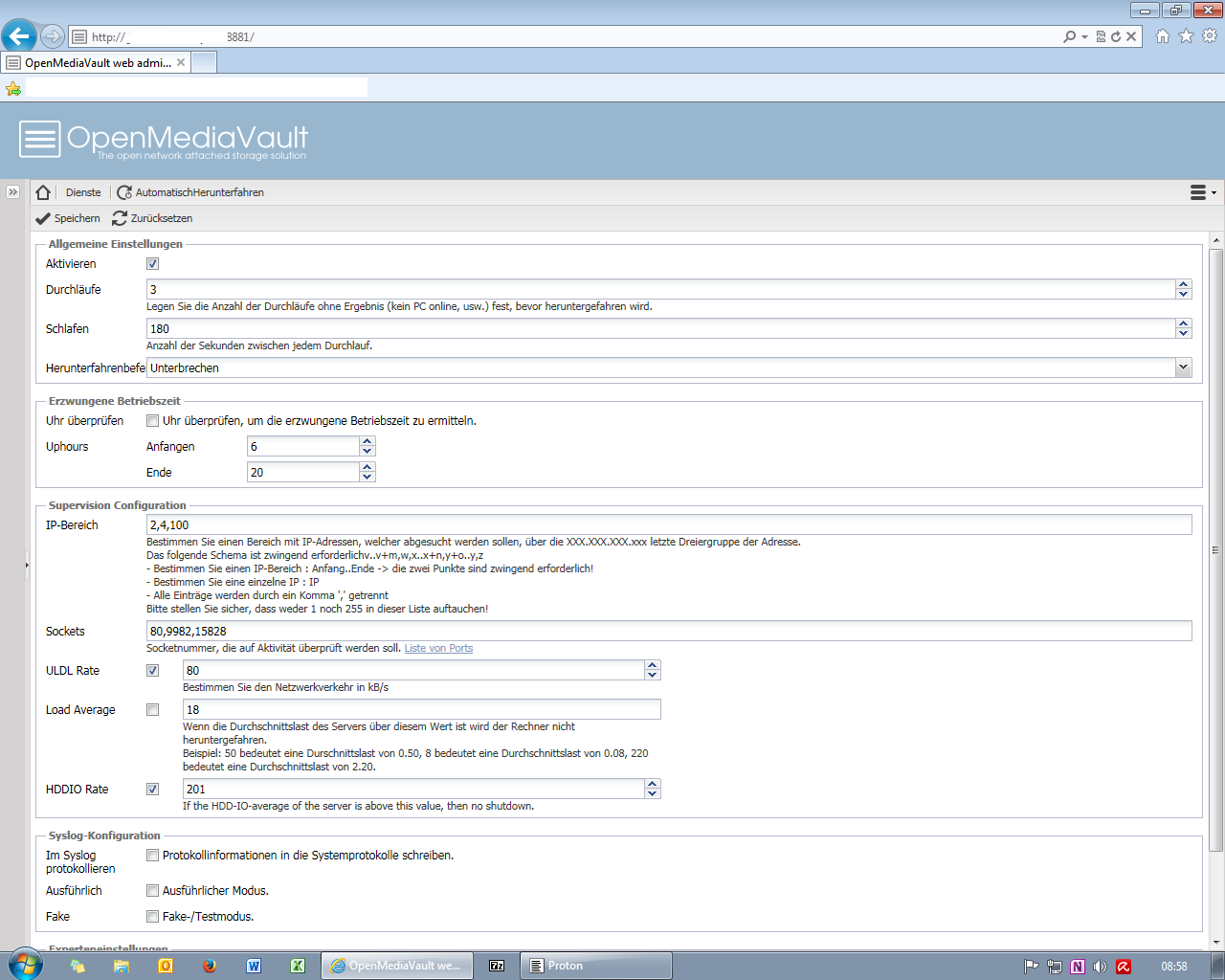The height and width of the screenshot is (980, 1225).
Task: Toggle the HDDIO Rate checkbox
Action: point(152,790)
